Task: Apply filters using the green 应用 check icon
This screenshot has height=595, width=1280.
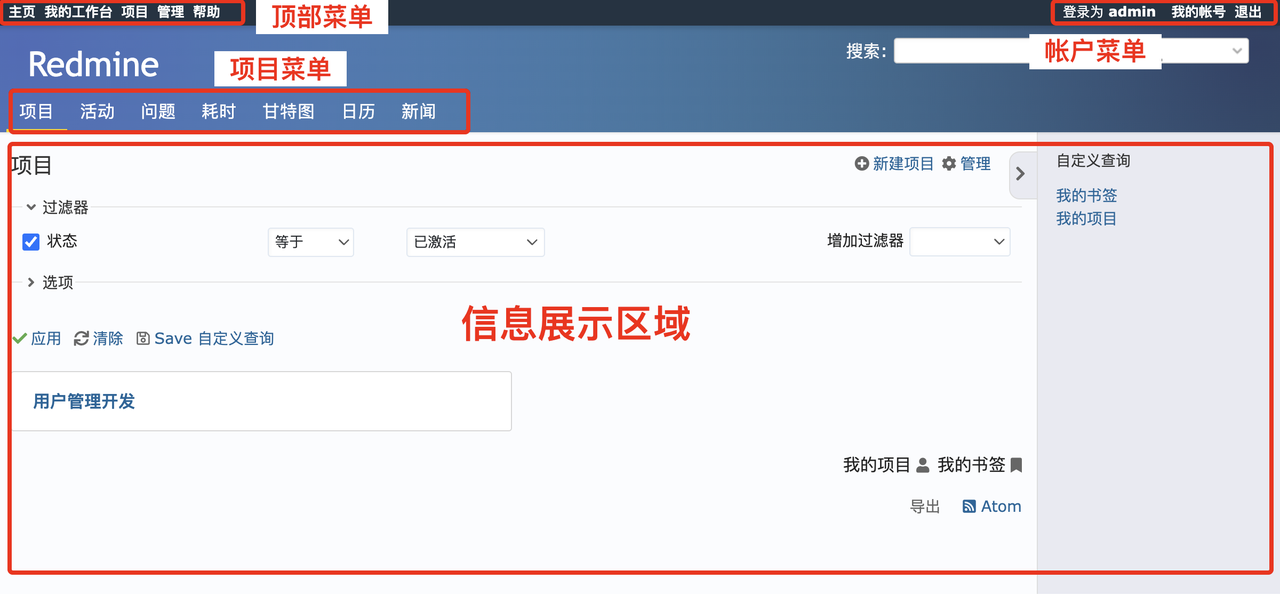Action: point(20,338)
